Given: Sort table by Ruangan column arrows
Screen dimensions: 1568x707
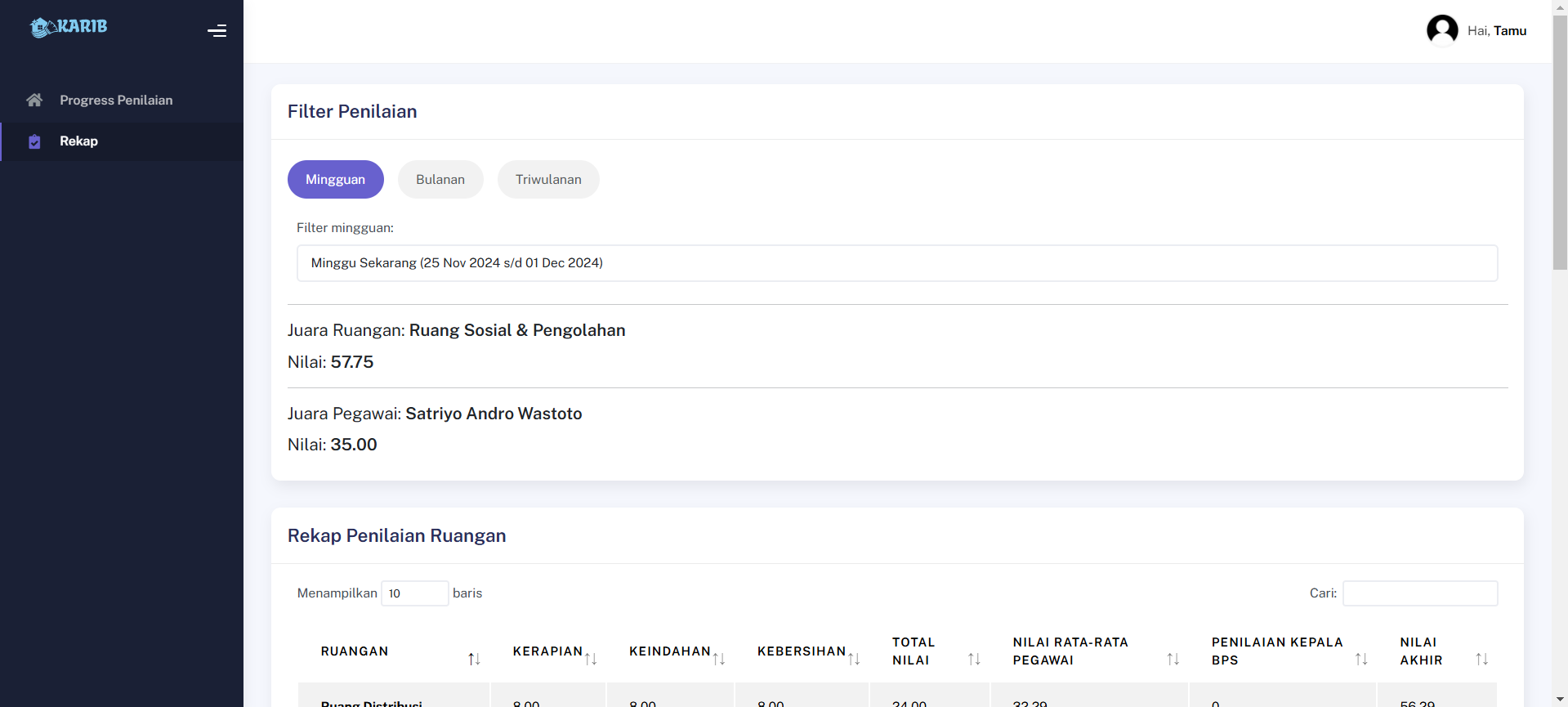Looking at the screenshot, I should [x=474, y=659].
